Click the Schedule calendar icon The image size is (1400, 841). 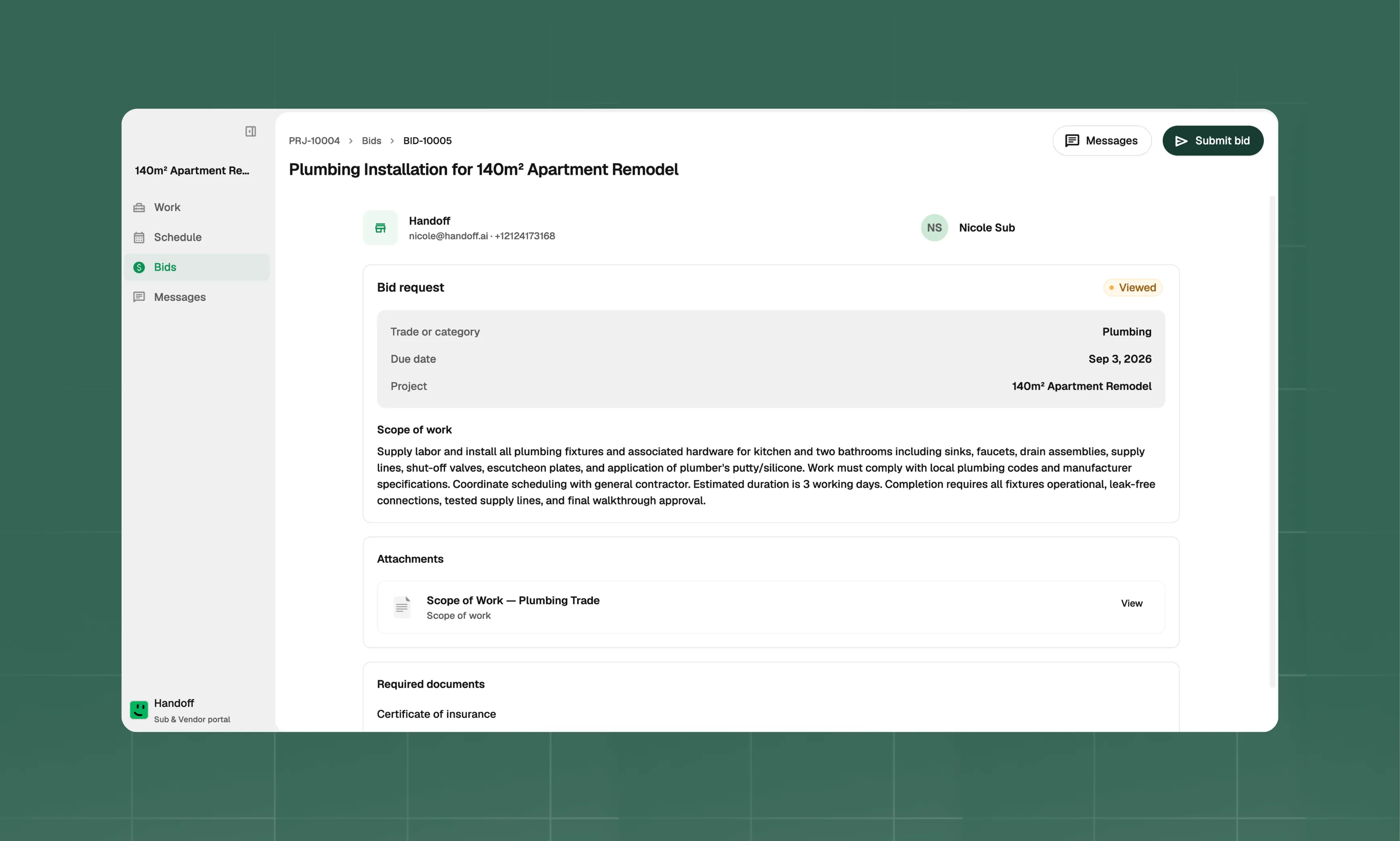139,237
